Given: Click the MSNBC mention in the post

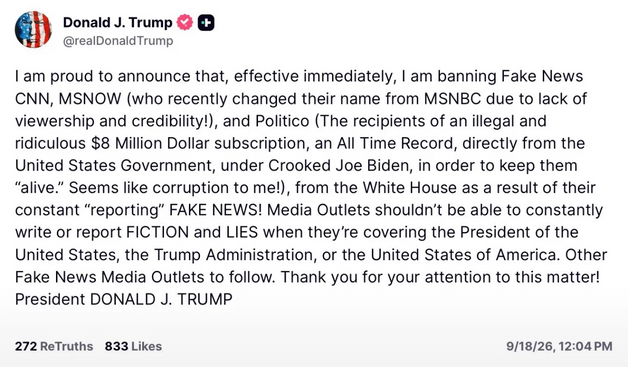Looking at the screenshot, I should [452, 99].
